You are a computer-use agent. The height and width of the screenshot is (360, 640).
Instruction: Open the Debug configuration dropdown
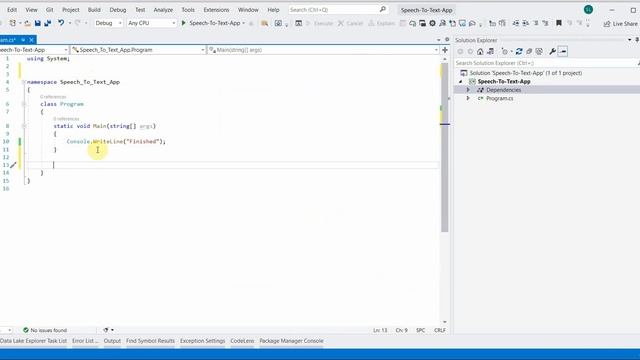tap(108, 23)
